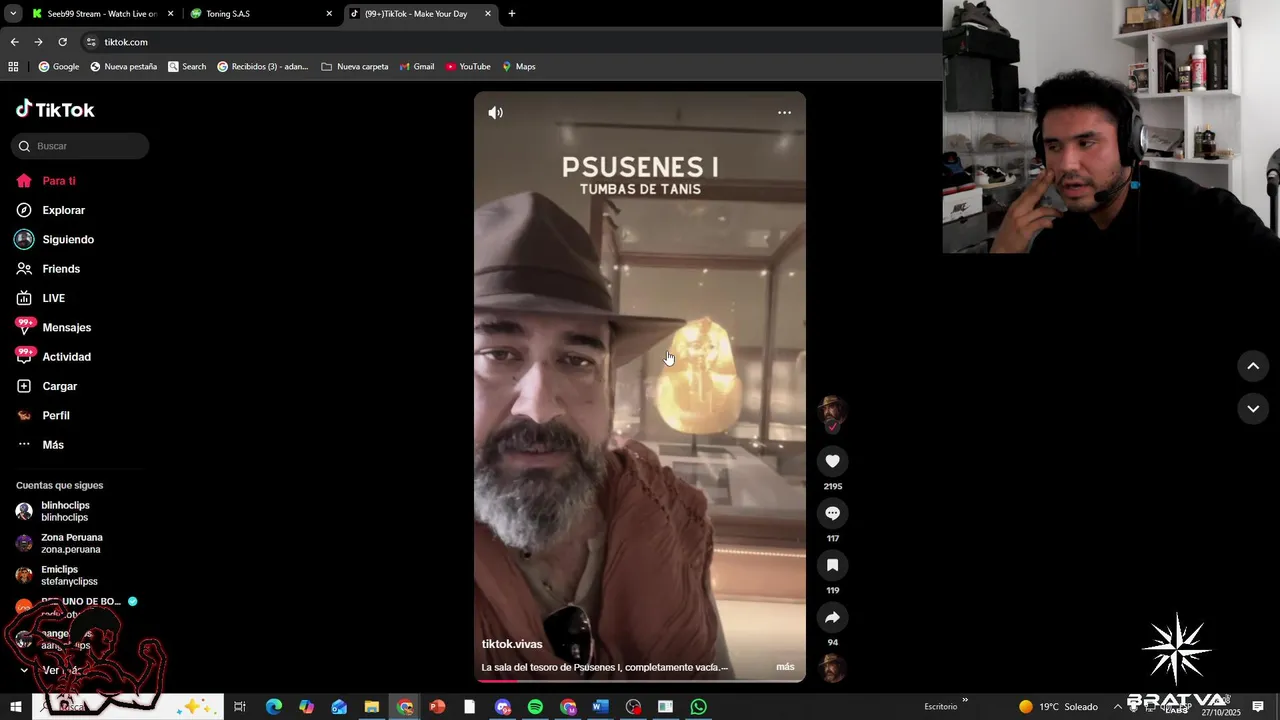
Task: Click the tiktok.vivas username on the video
Action: (x=512, y=644)
